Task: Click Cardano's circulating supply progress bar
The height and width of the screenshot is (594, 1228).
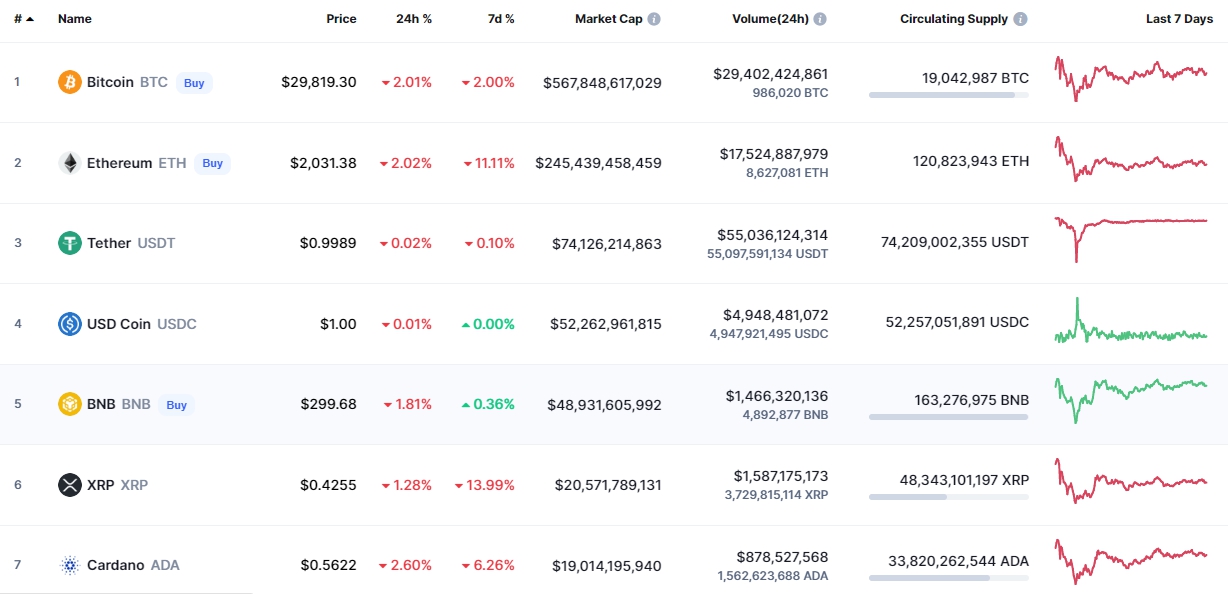Action: click(x=949, y=578)
